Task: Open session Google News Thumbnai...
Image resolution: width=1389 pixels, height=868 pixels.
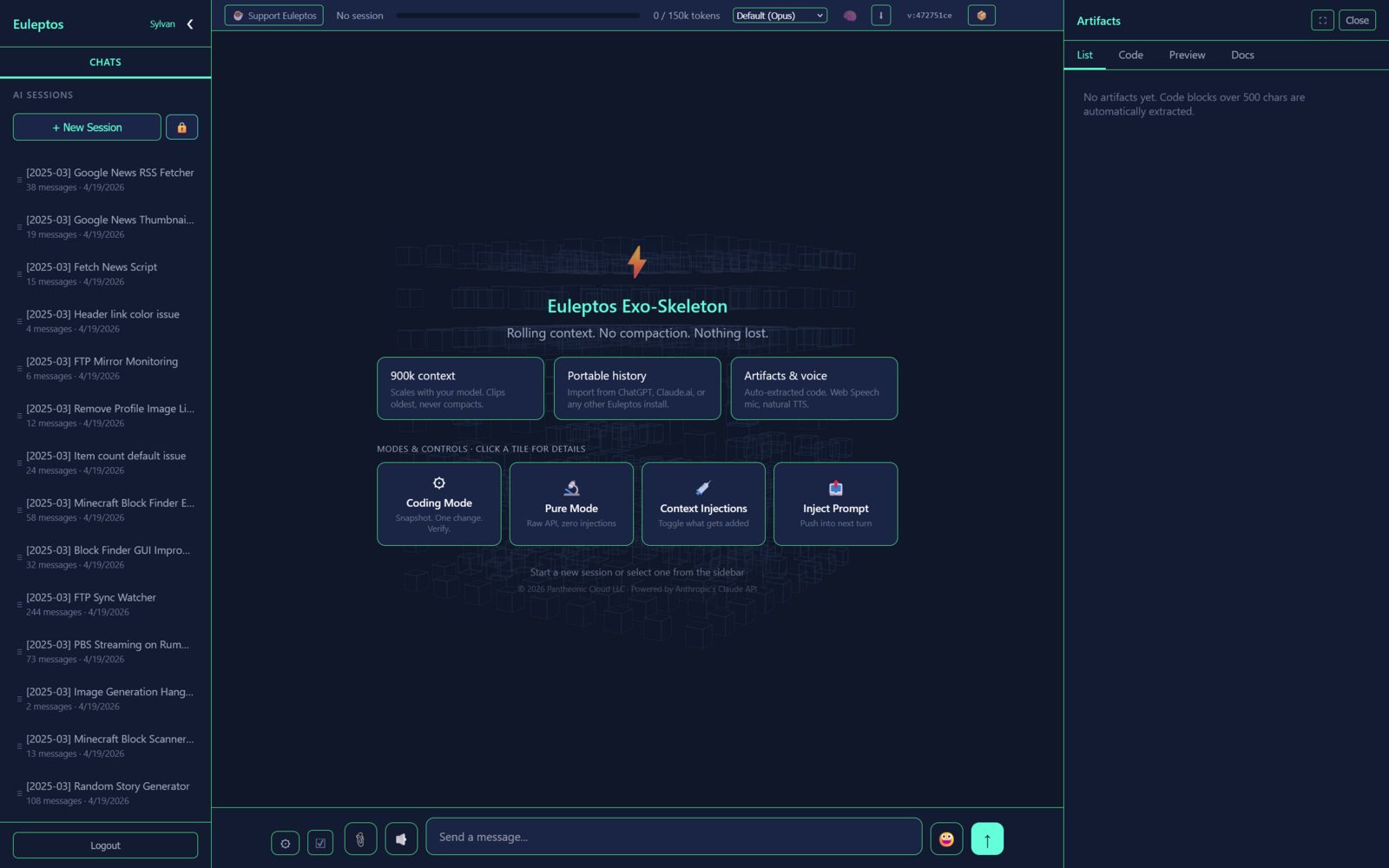Action: tap(105, 227)
